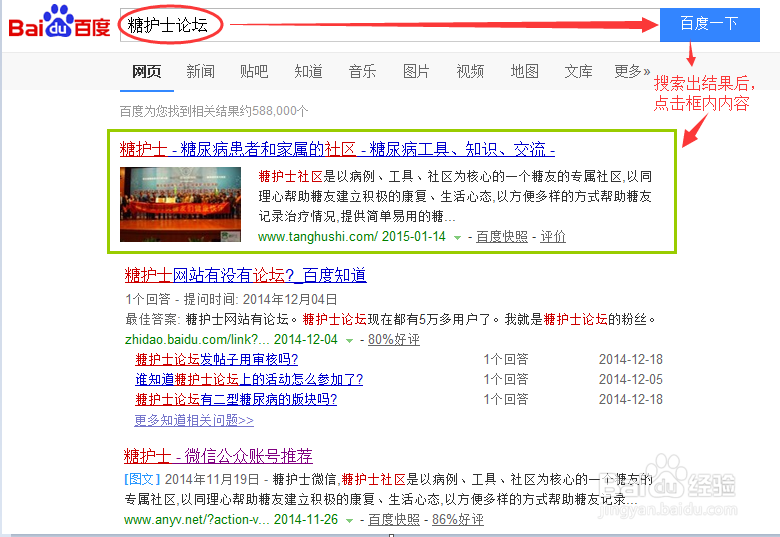Click the 百度为您找到相关结果约588,000个 result count text
Image resolution: width=780 pixels, height=537 pixels.
[214, 111]
